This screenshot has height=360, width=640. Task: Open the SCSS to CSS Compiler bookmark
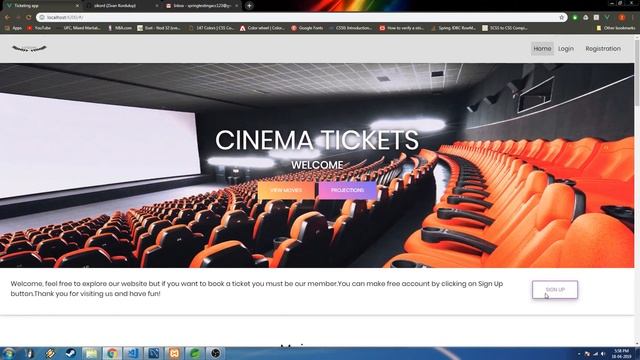point(505,28)
